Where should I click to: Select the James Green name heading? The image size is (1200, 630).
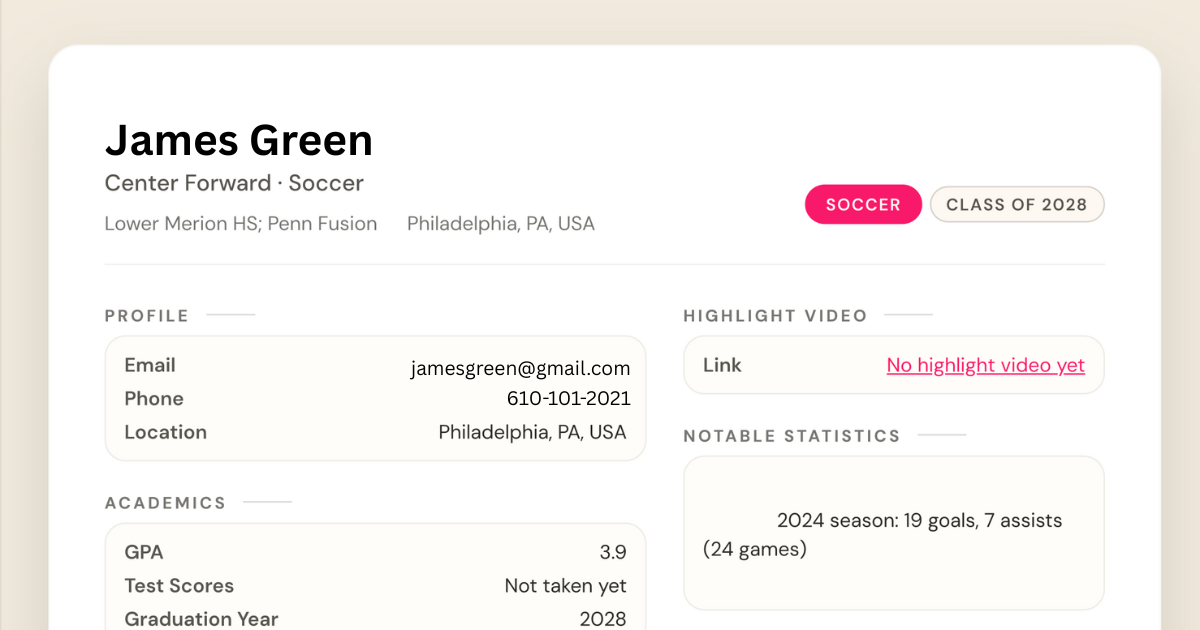tap(239, 140)
